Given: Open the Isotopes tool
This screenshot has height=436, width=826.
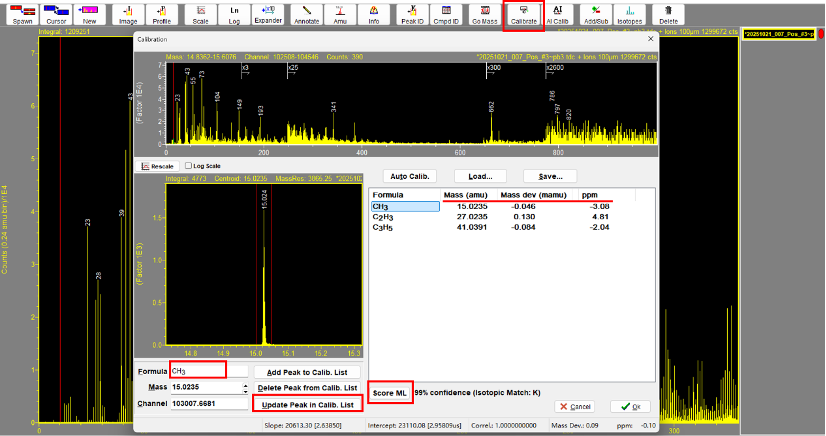Looking at the screenshot, I should 629,14.
